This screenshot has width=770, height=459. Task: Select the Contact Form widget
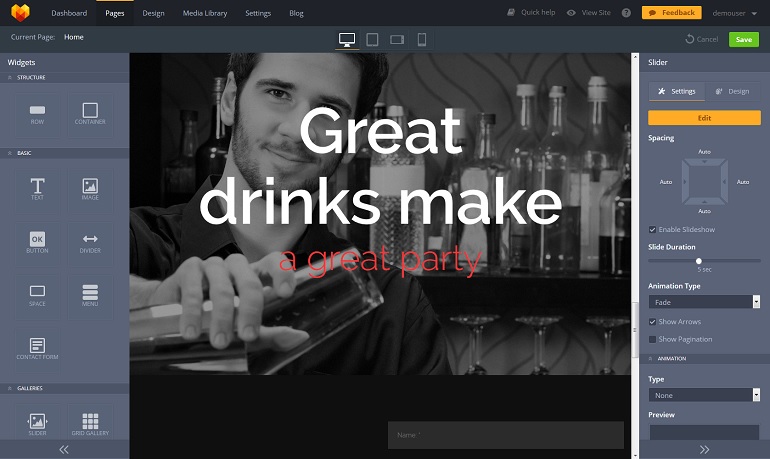coord(37,347)
